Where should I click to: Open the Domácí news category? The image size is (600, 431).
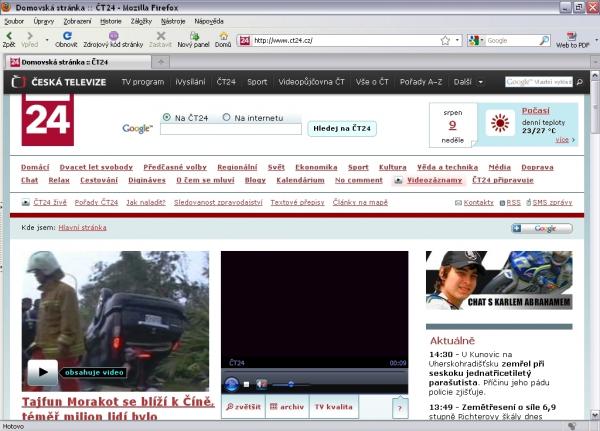(x=35, y=167)
